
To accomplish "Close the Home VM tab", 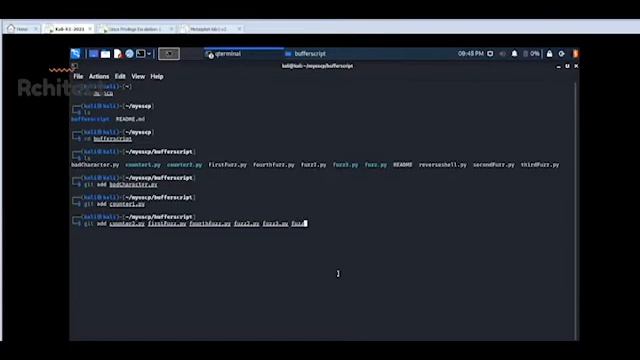I will coord(36,29).
